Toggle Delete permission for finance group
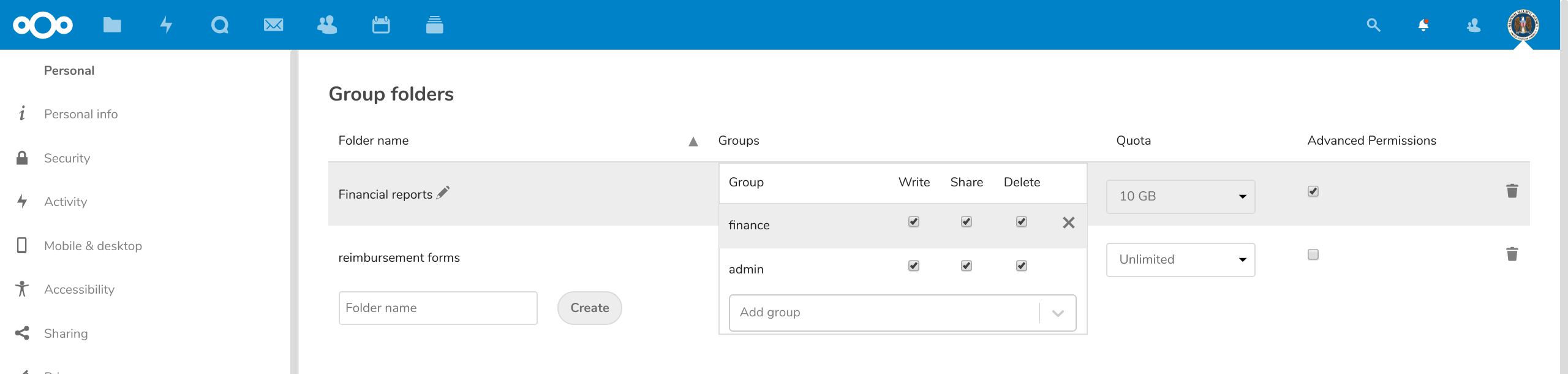 (x=1022, y=221)
